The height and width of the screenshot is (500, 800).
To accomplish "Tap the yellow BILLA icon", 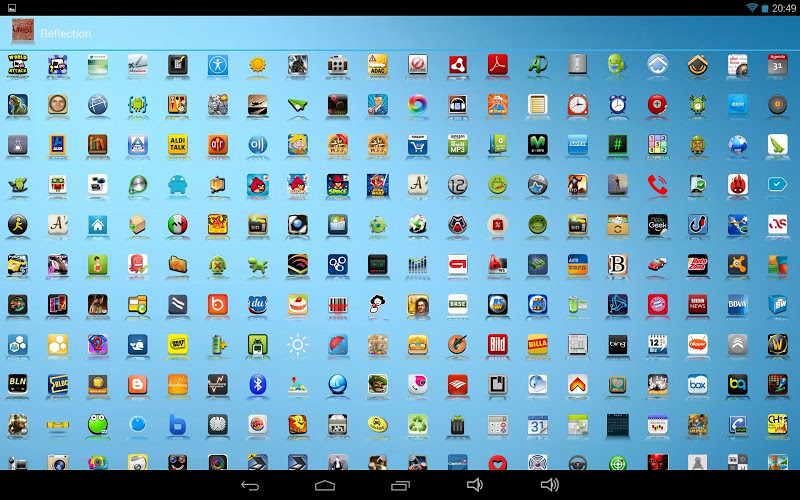I will (537, 344).
